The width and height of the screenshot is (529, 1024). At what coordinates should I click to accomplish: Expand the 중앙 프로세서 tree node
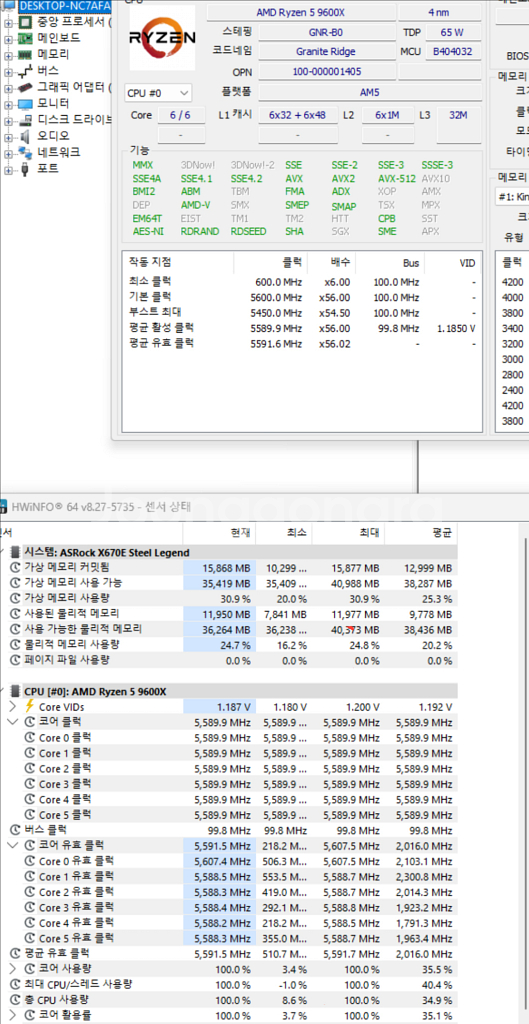tap(8, 24)
